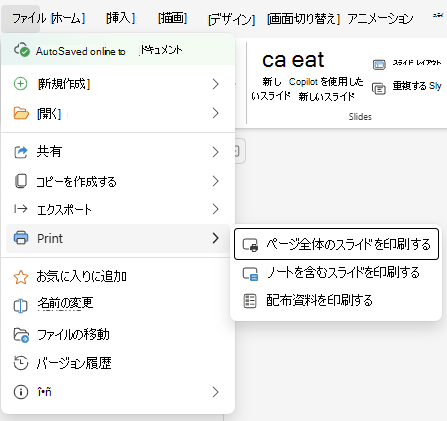Select the ファイルの移動 menu entry

click(x=118, y=335)
